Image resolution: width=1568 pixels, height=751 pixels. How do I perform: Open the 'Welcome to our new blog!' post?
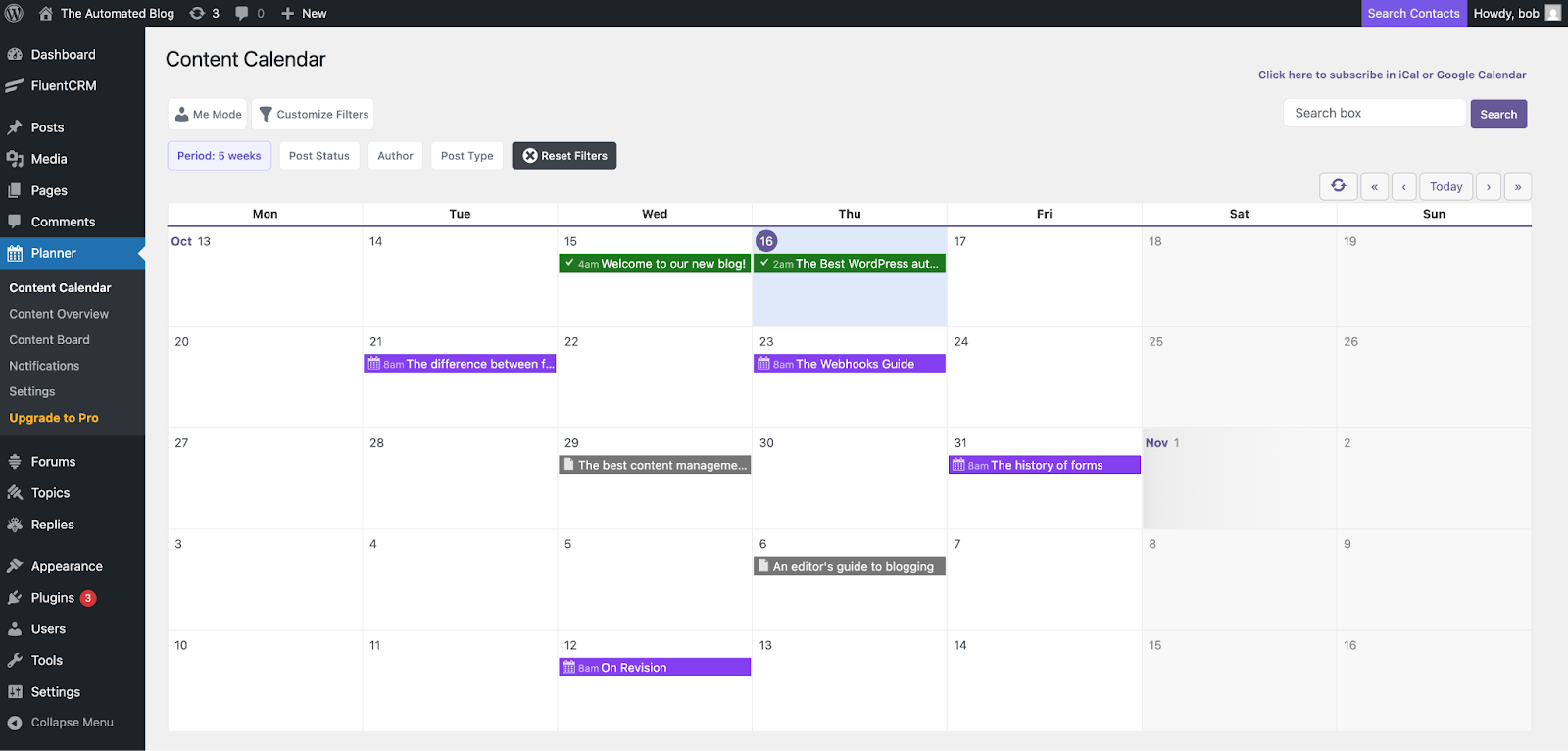click(655, 263)
